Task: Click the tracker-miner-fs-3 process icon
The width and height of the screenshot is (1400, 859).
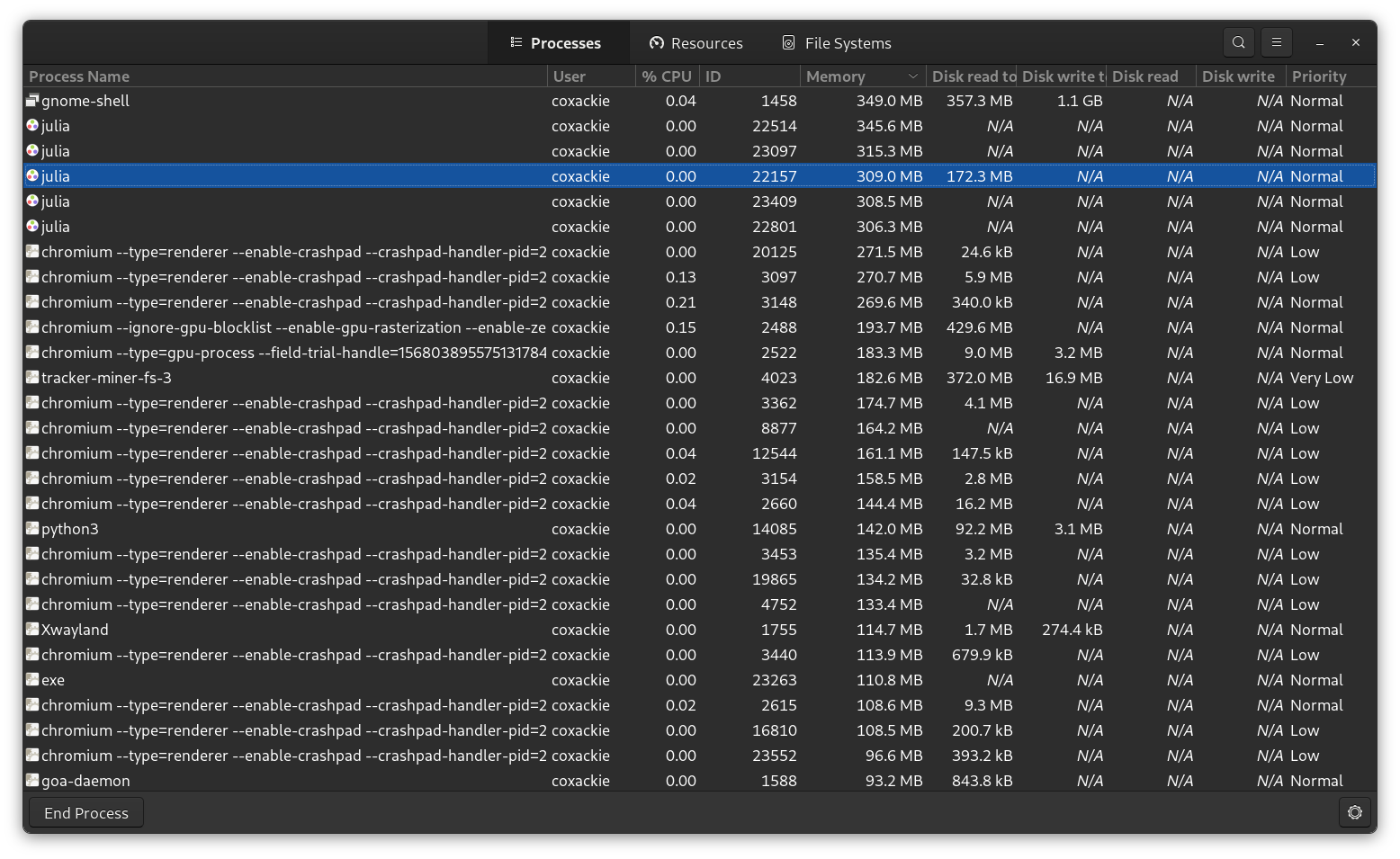Action: tap(31, 378)
